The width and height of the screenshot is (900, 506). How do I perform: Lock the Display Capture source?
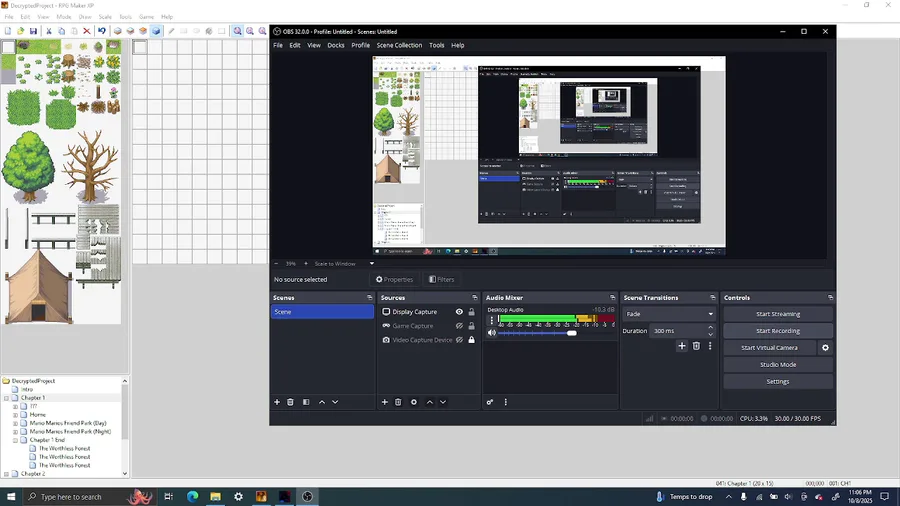tap(471, 312)
